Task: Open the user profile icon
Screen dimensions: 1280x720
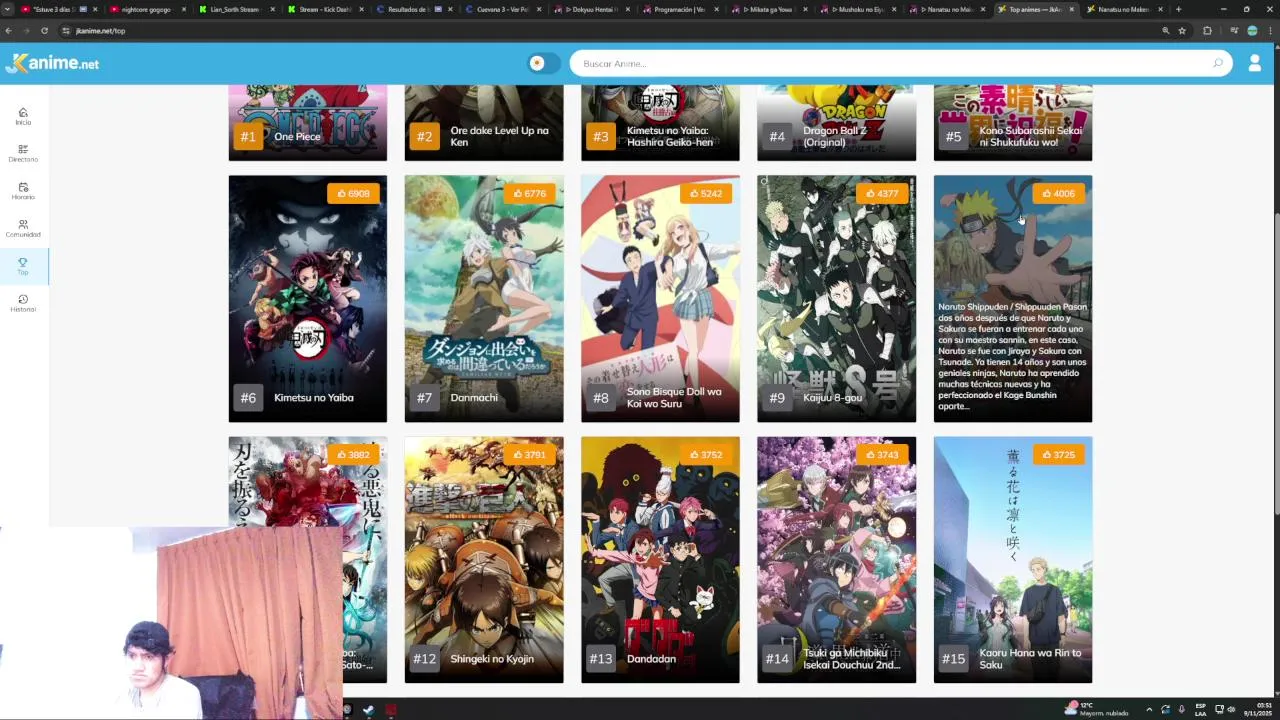Action: coord(1255,63)
